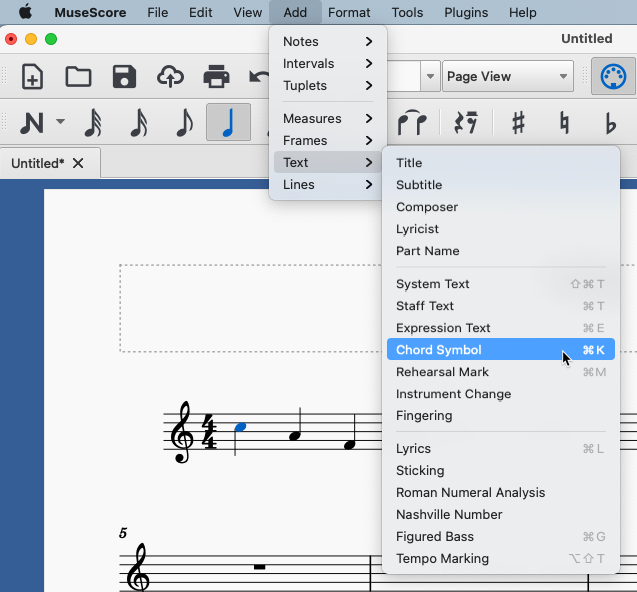Open note input mode dropdown arrow
637x592 pixels.
(x=60, y=121)
